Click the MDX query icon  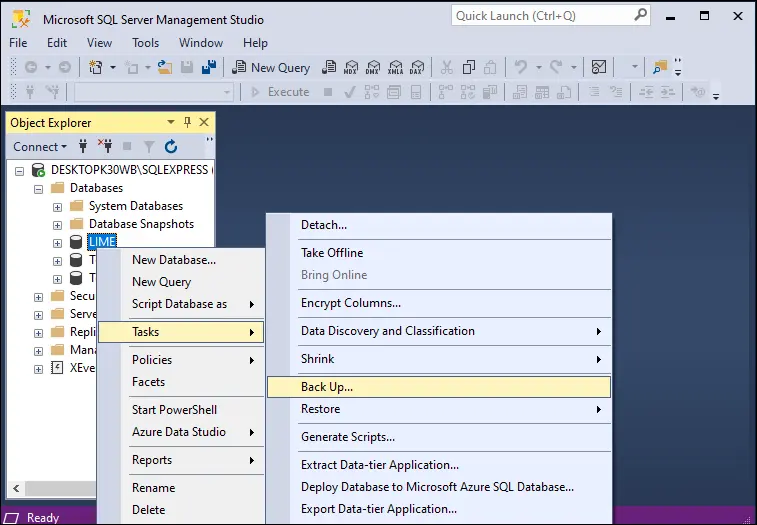(x=351, y=68)
